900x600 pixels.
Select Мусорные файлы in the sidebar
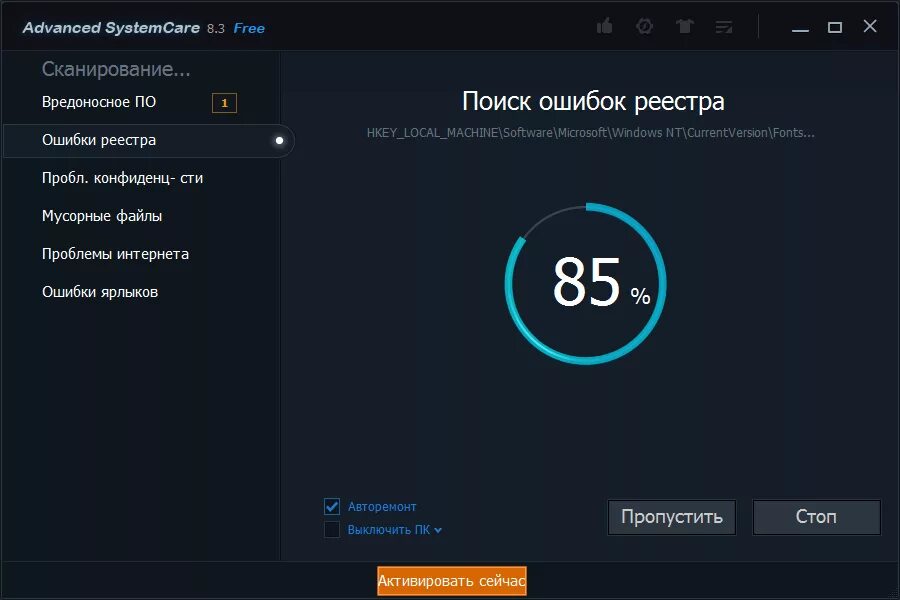pyautogui.click(x=102, y=216)
